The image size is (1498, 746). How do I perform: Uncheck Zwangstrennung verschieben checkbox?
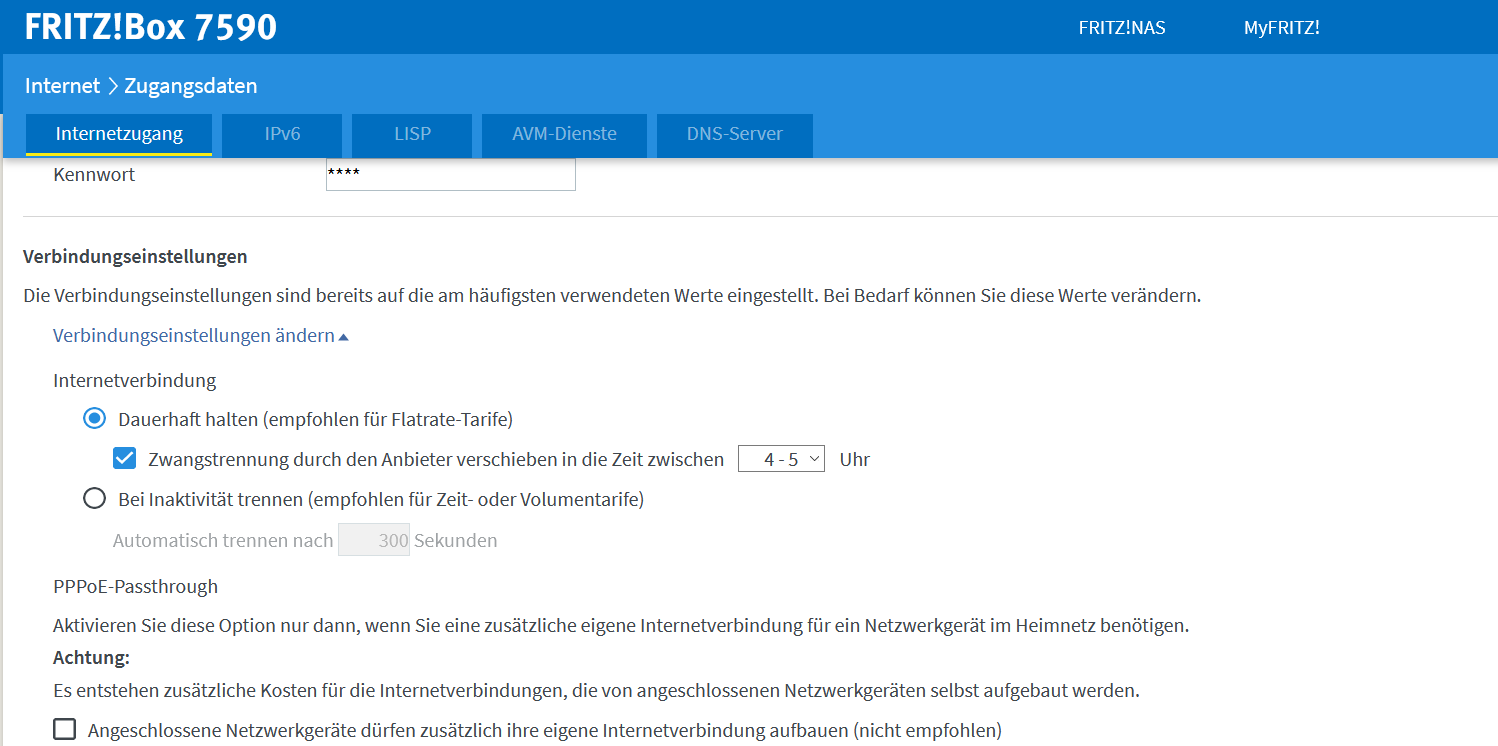pyautogui.click(x=125, y=459)
